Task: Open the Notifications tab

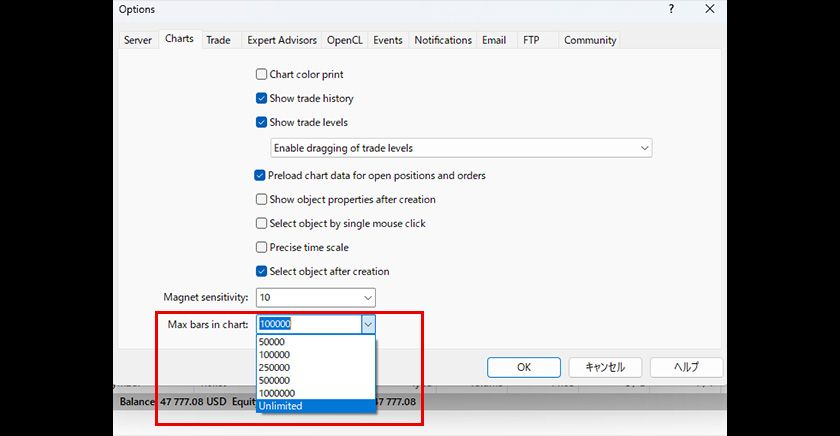Action: pos(442,40)
